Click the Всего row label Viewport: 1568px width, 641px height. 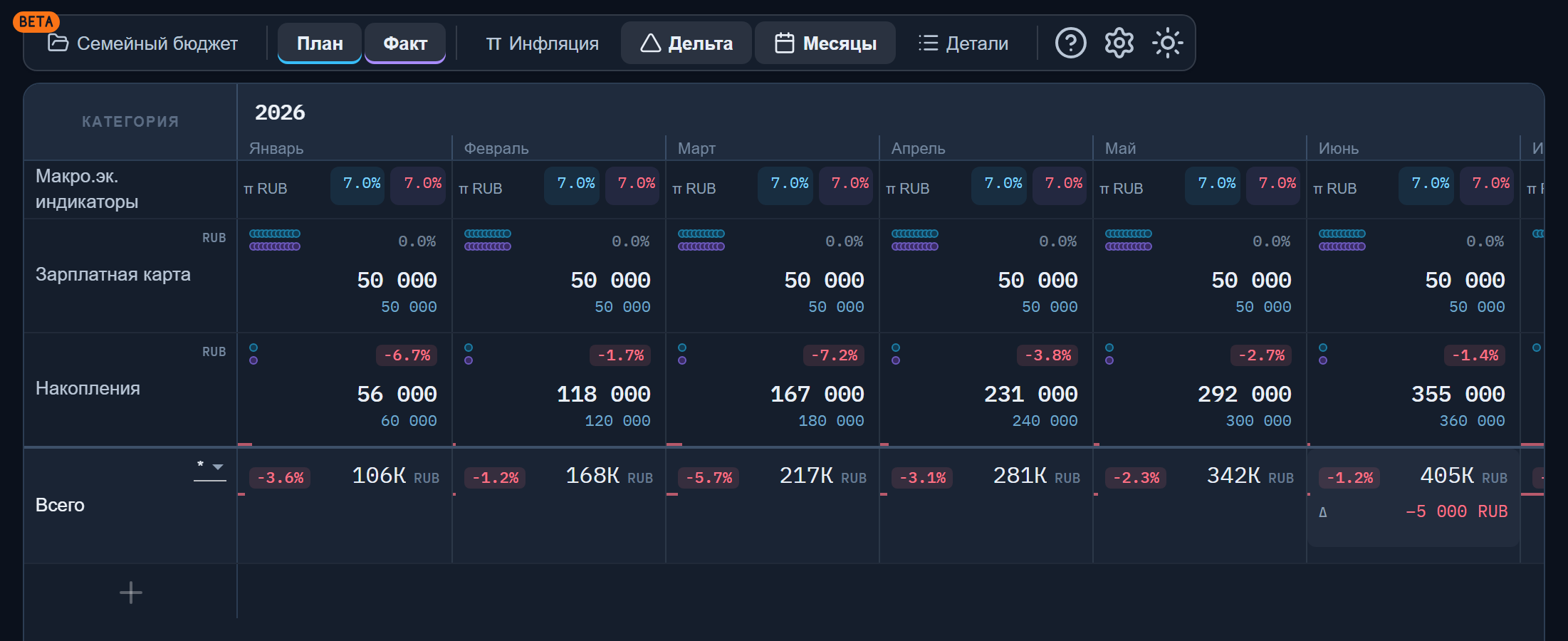click(x=60, y=505)
